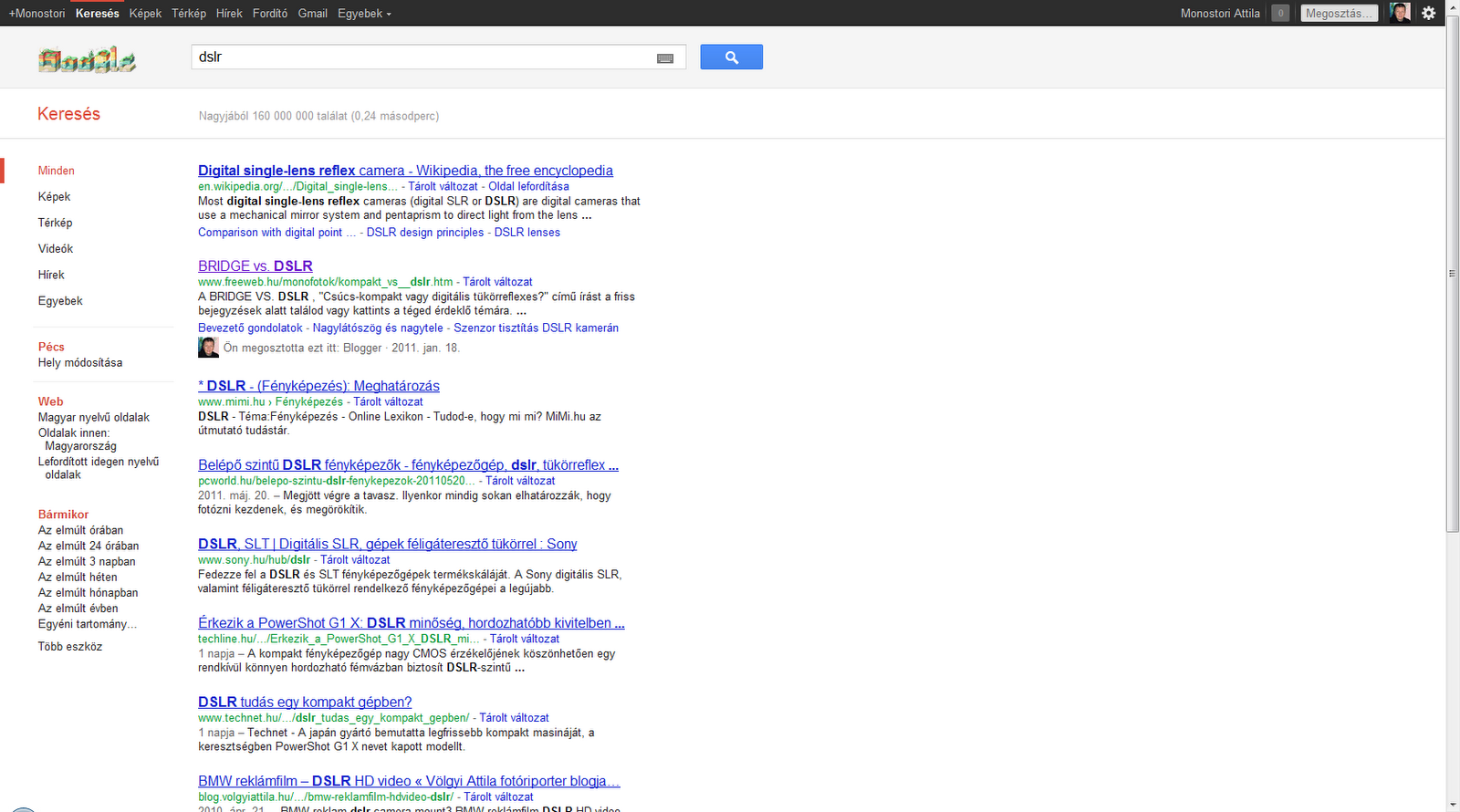Click the page vertical scrollbar thumb
The image size is (1460, 812).
click(x=1453, y=274)
